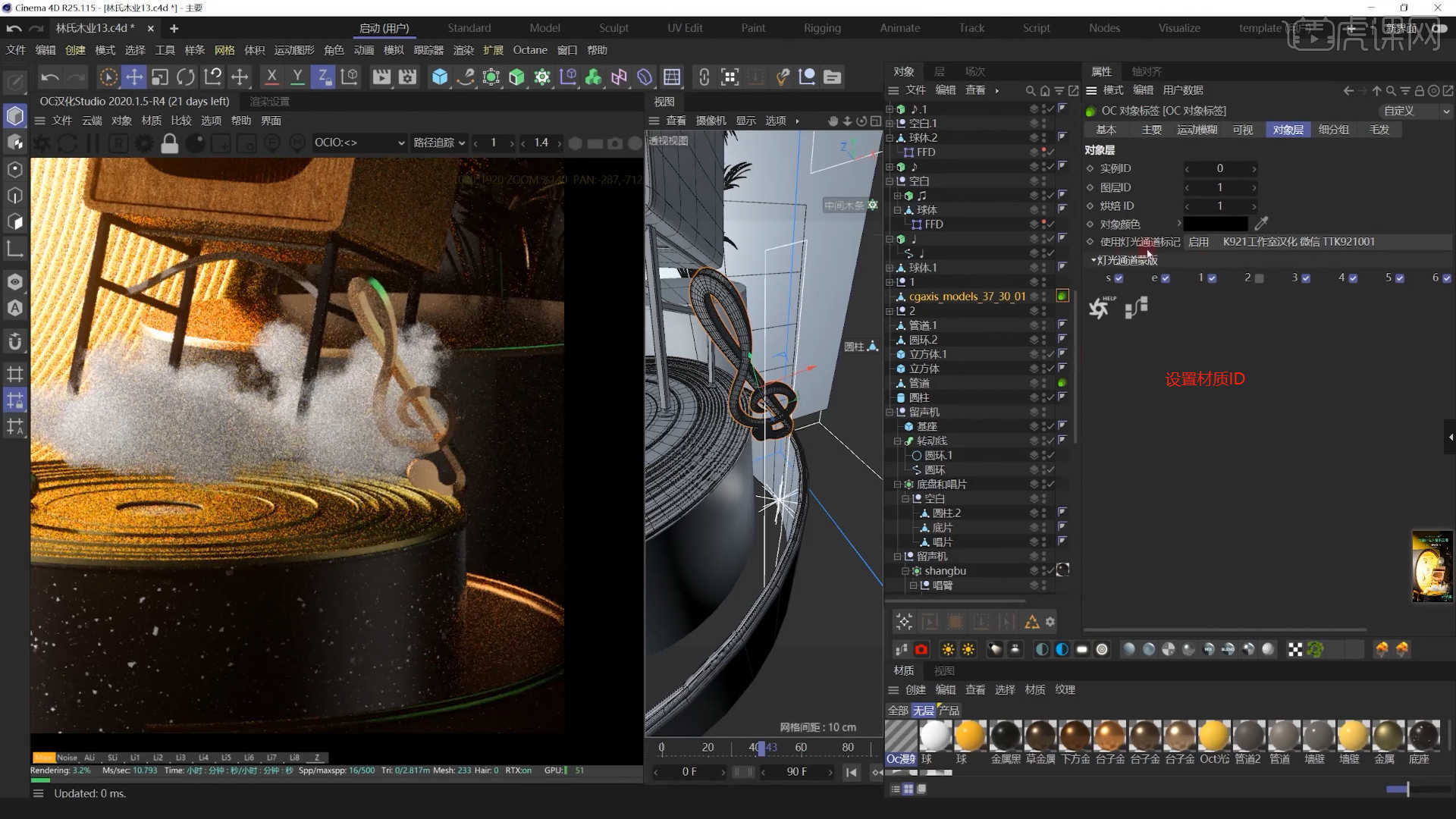Image resolution: width=1456 pixels, height=819 pixels.
Task: Click the purple deformer bend icon
Action: point(645,77)
